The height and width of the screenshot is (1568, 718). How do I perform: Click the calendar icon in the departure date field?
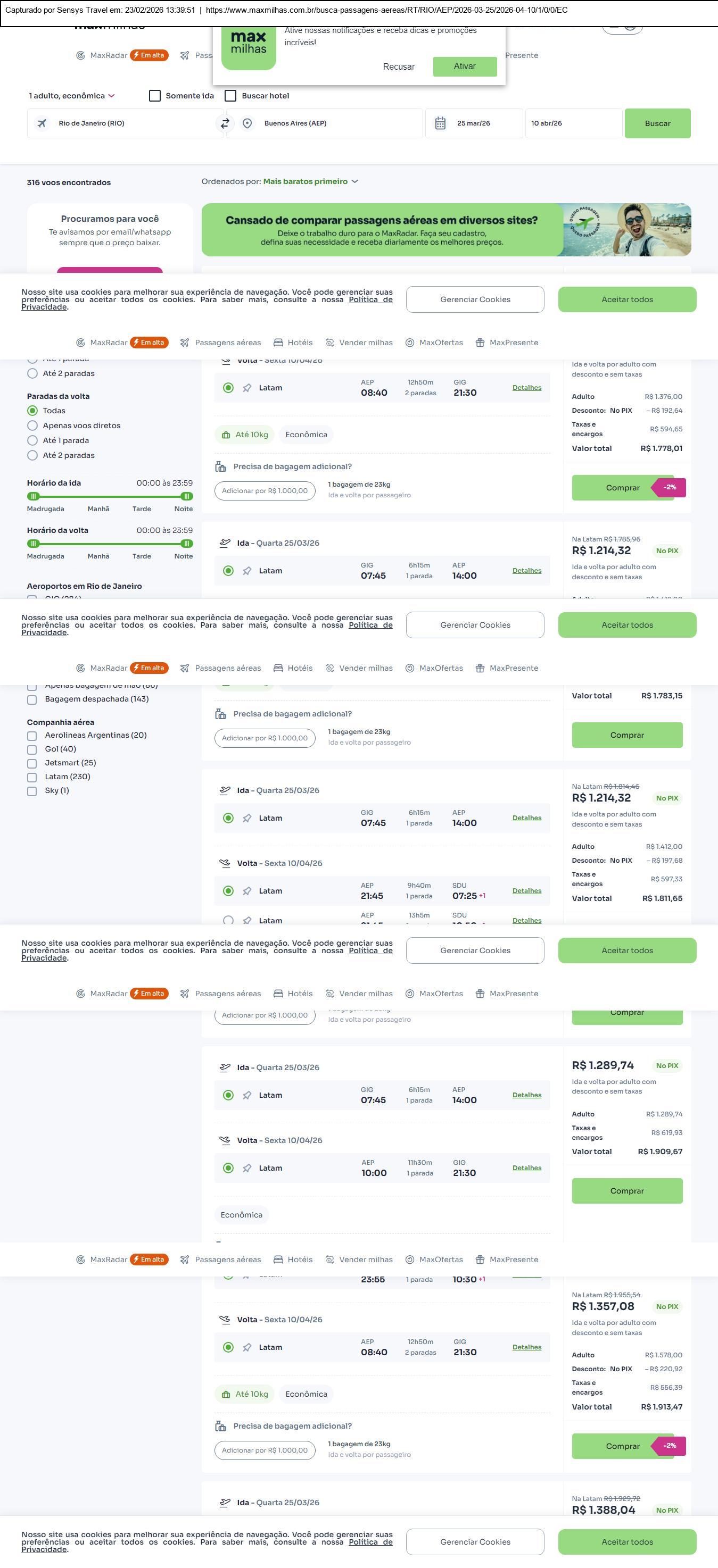click(440, 123)
